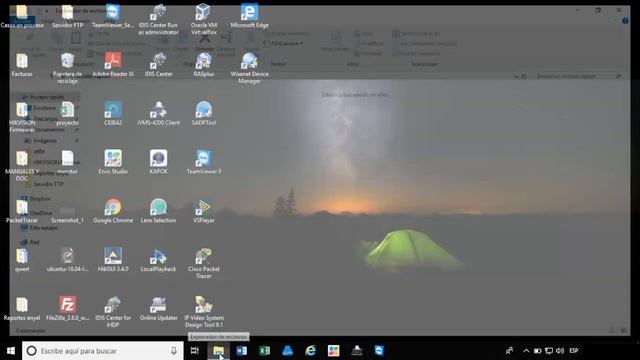The image size is (640, 360).
Task: Open the CEIBA2 shortcut
Action: click(x=113, y=114)
